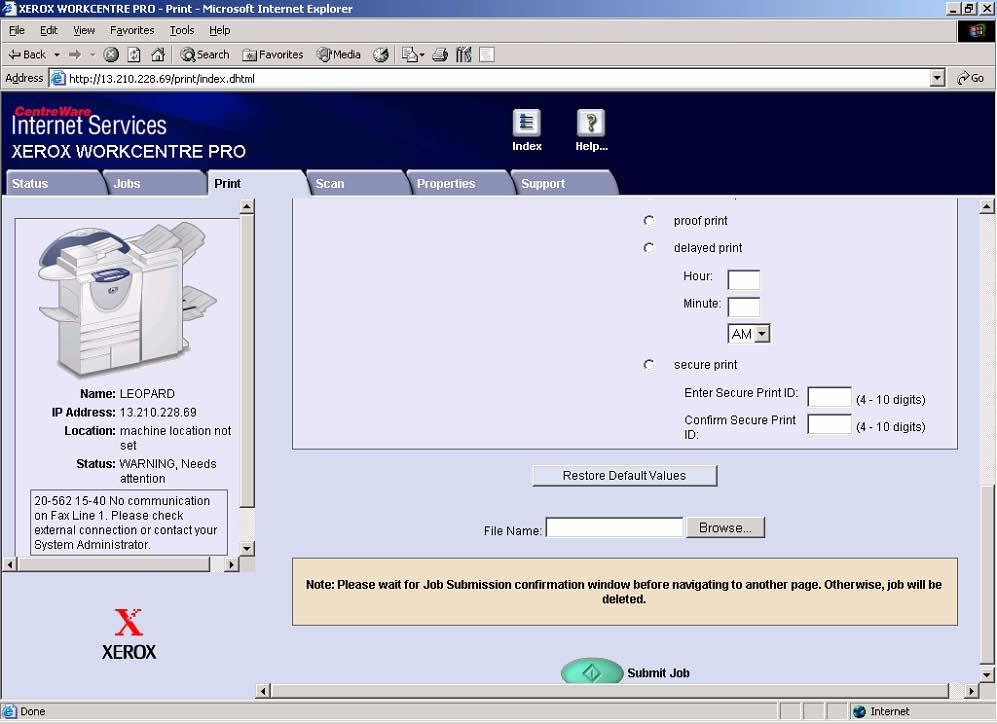Viewport: 997px width, 724px height.
Task: Select the Print tab
Action: tap(254, 183)
